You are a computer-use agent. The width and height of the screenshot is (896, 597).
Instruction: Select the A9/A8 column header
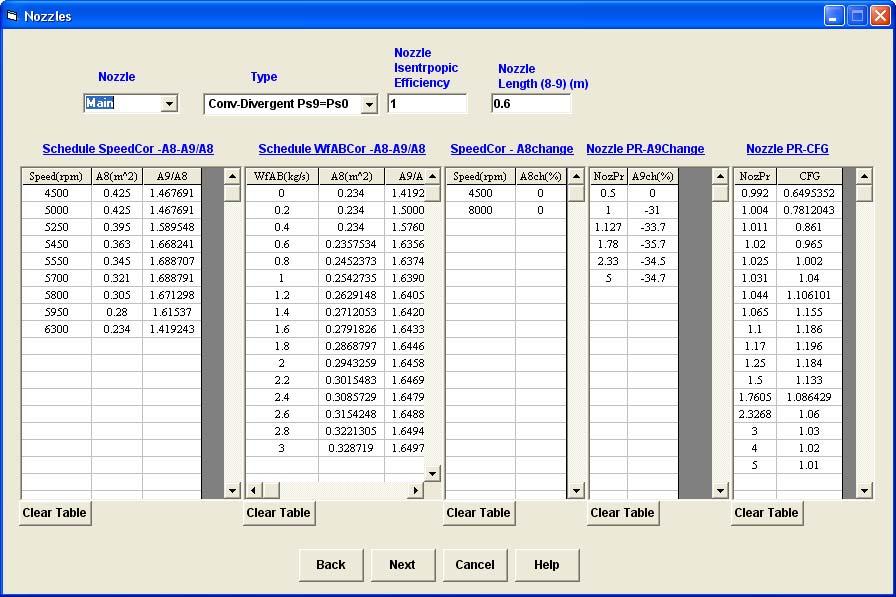172,177
